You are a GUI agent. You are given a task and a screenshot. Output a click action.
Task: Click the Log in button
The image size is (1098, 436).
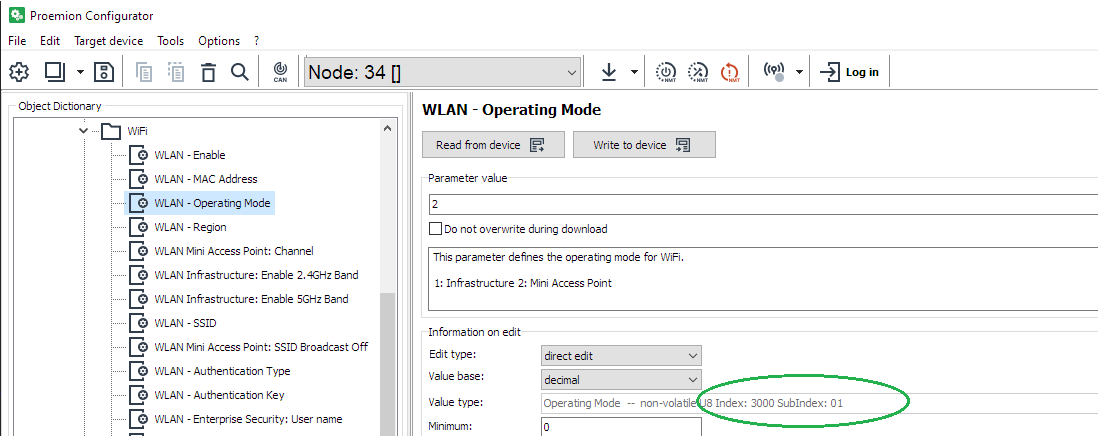pos(850,72)
